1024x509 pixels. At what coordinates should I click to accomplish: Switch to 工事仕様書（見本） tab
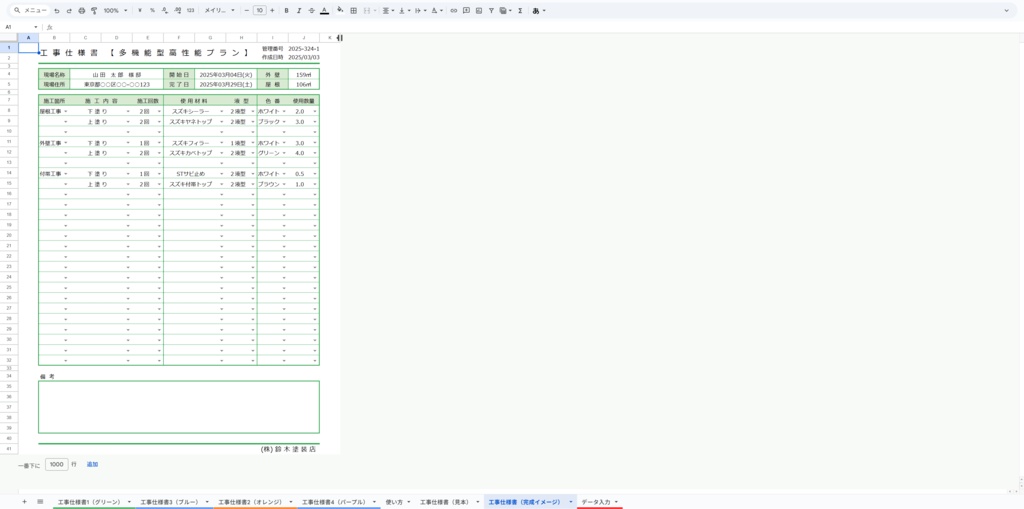(x=444, y=502)
